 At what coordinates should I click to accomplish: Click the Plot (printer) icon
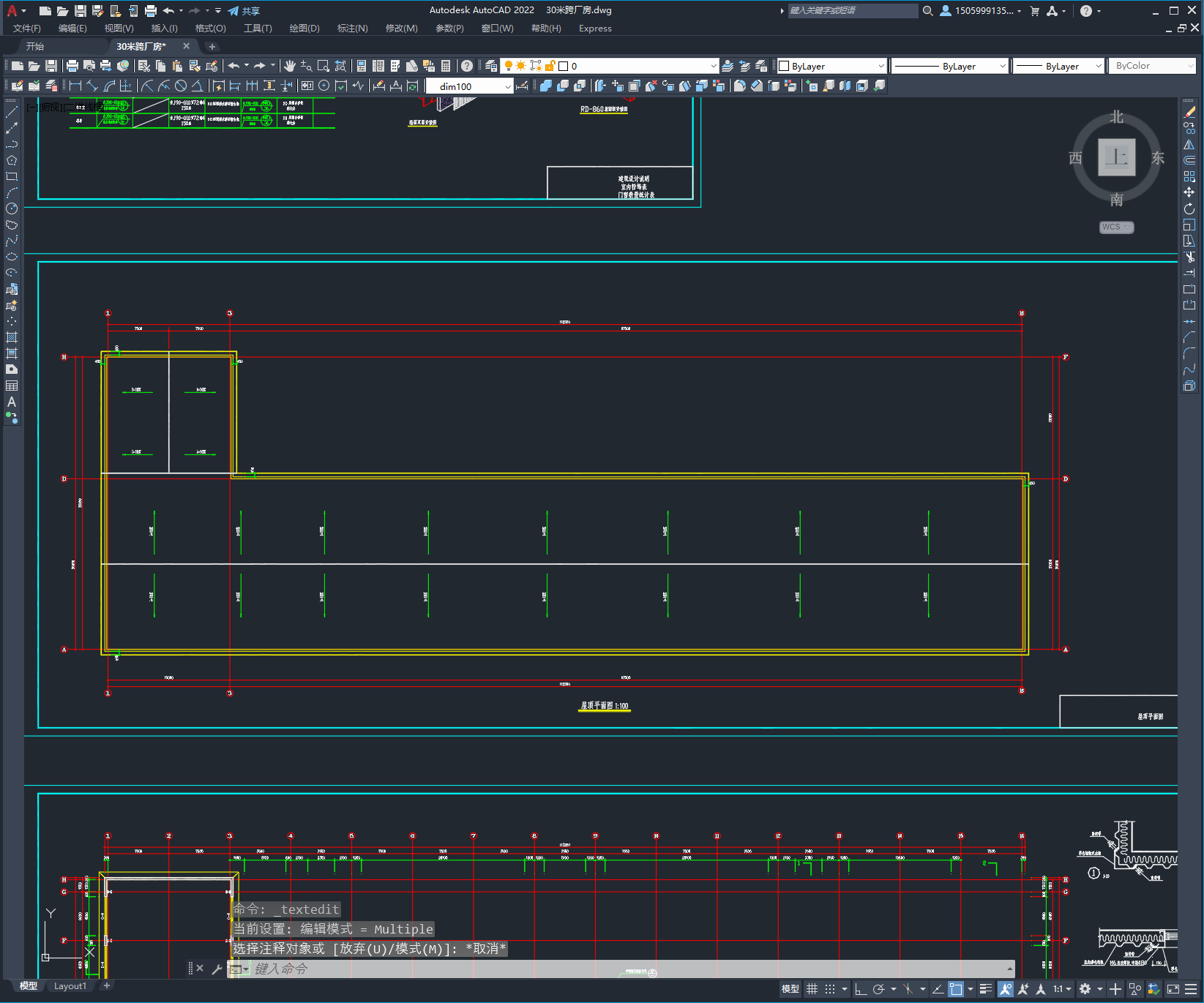[72, 66]
